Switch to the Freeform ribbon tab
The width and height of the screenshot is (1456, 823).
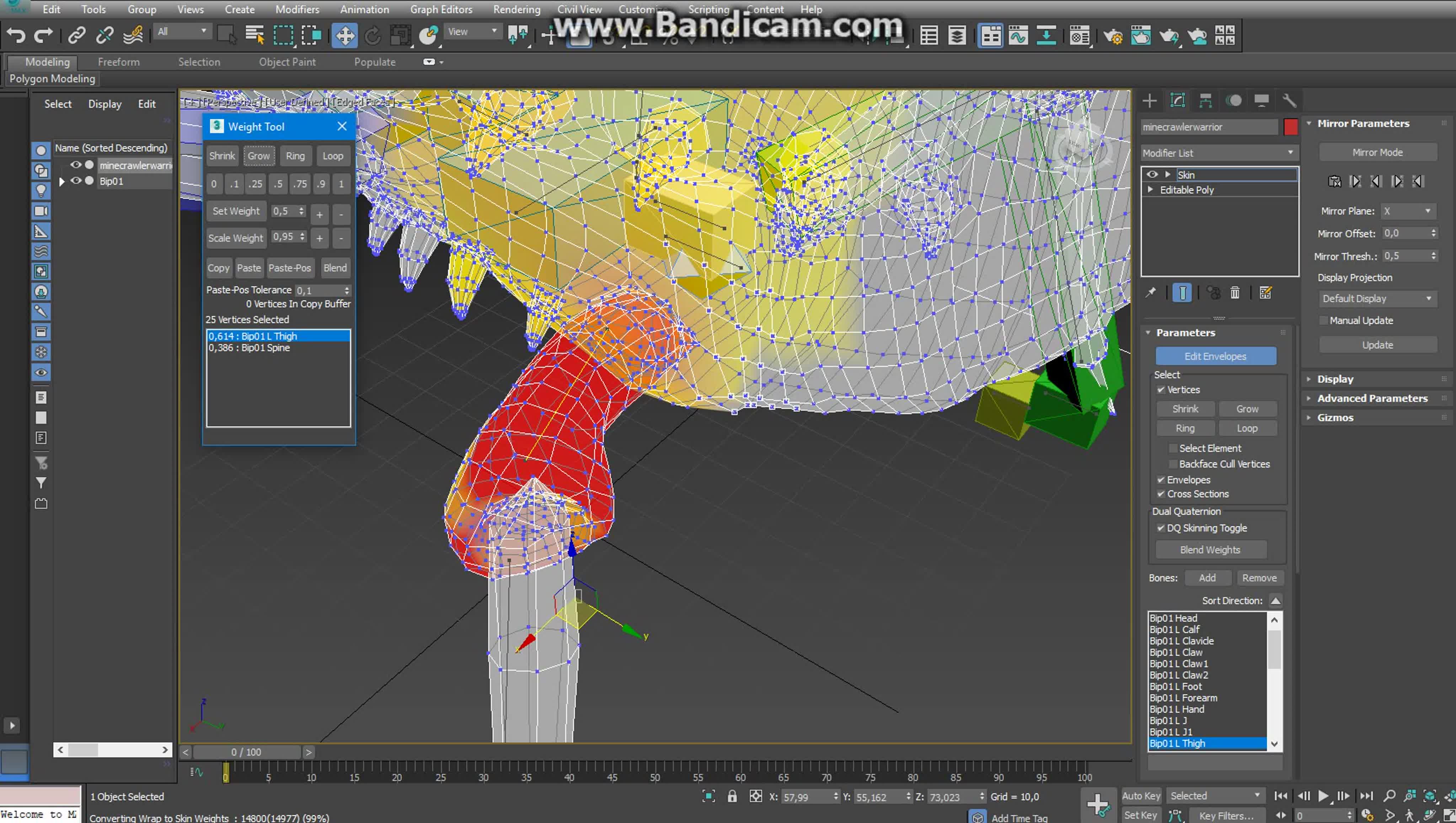point(119,62)
